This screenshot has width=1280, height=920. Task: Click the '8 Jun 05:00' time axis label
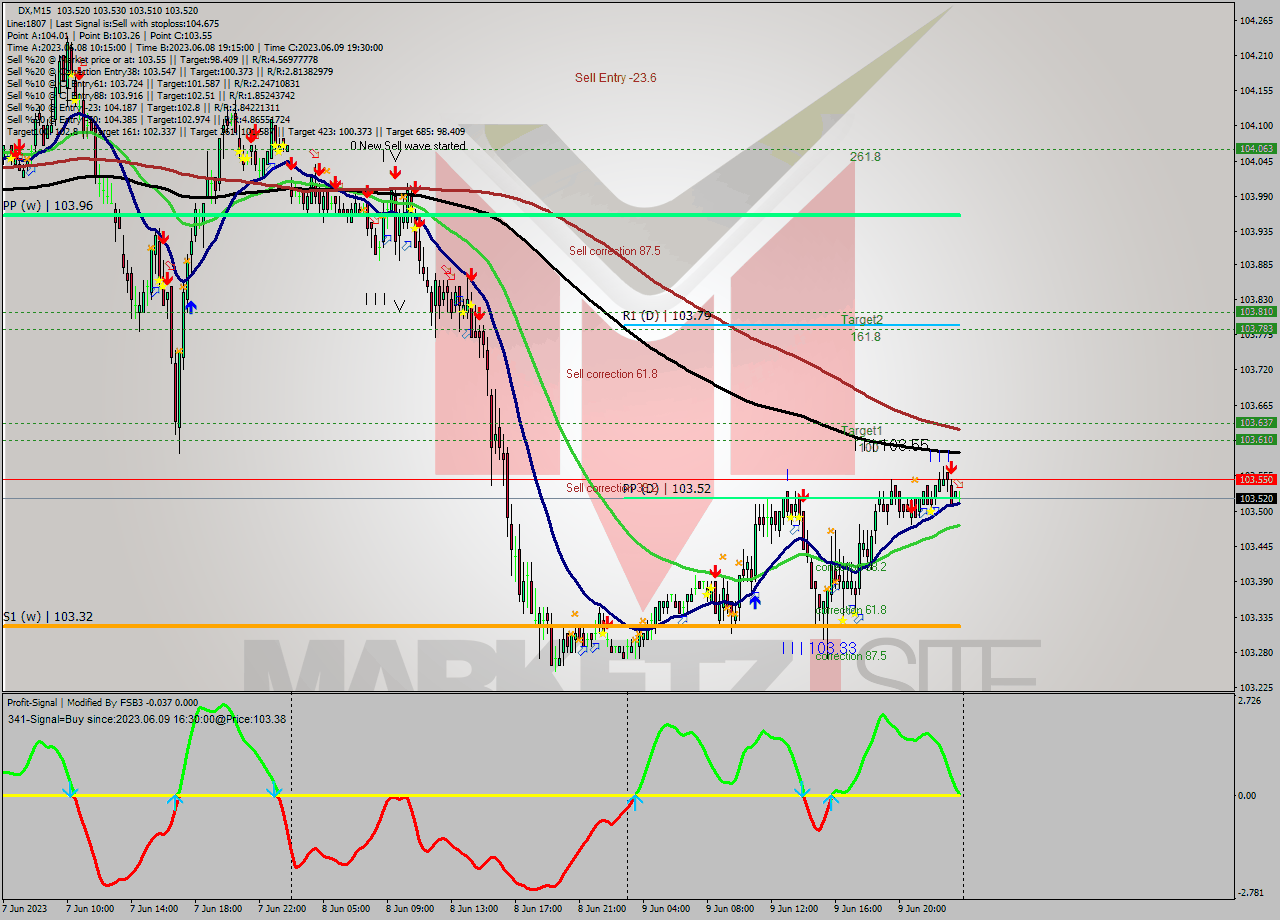[347, 909]
